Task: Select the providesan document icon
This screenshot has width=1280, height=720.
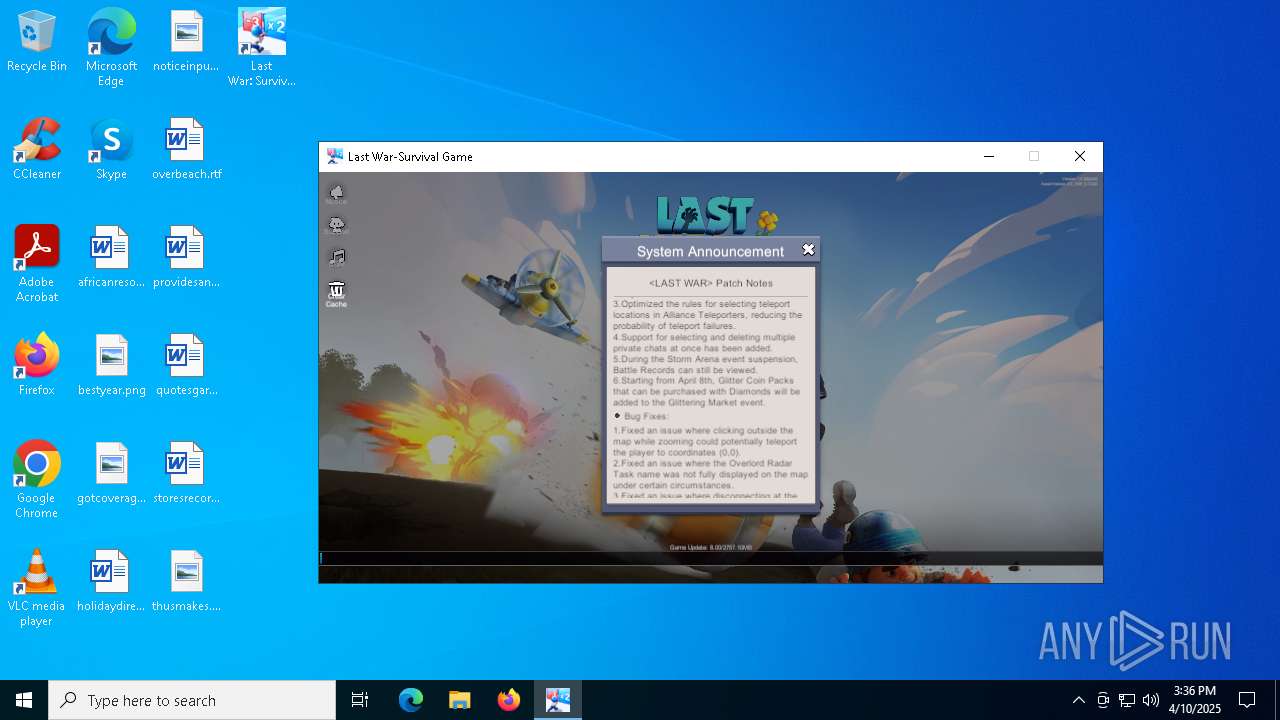Action: 186,258
